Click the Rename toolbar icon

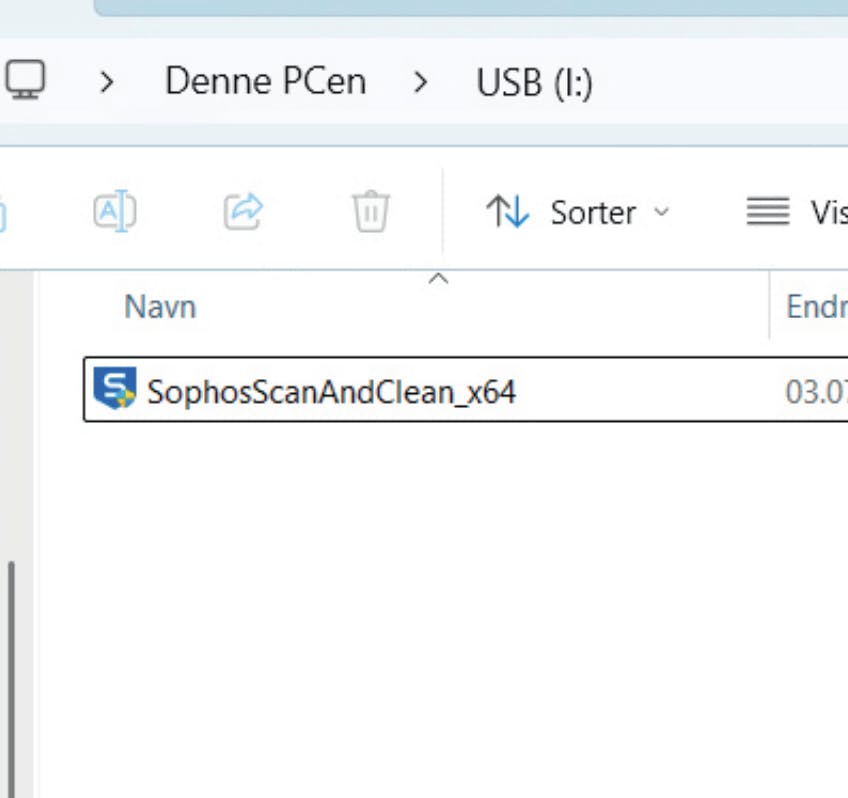tap(115, 211)
